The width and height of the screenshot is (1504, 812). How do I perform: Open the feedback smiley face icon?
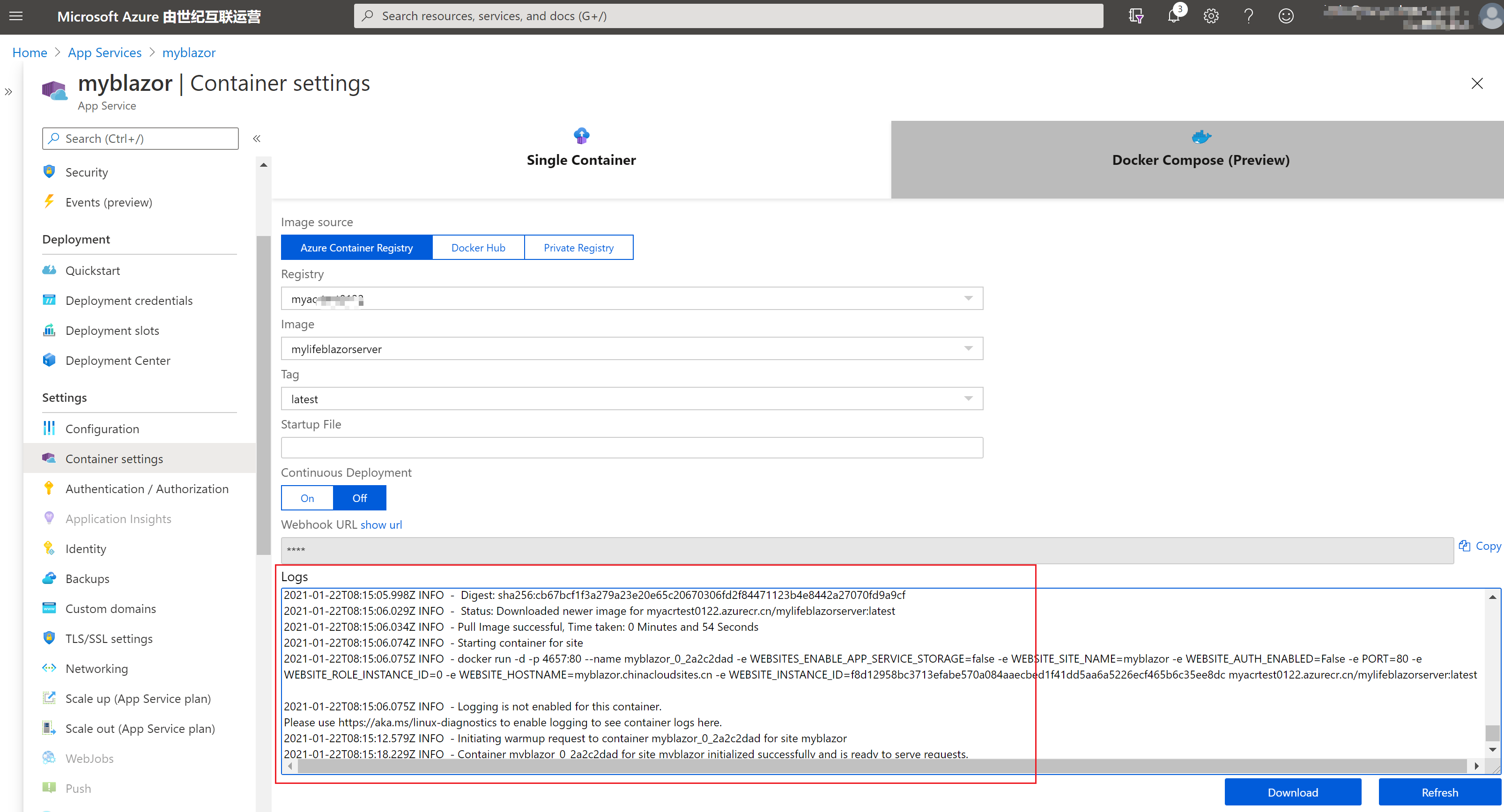pos(1286,16)
